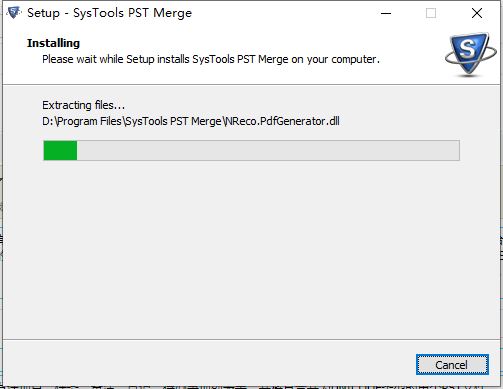Close the Setup installer window
Screen dimensions: 503x389
pos(477,13)
